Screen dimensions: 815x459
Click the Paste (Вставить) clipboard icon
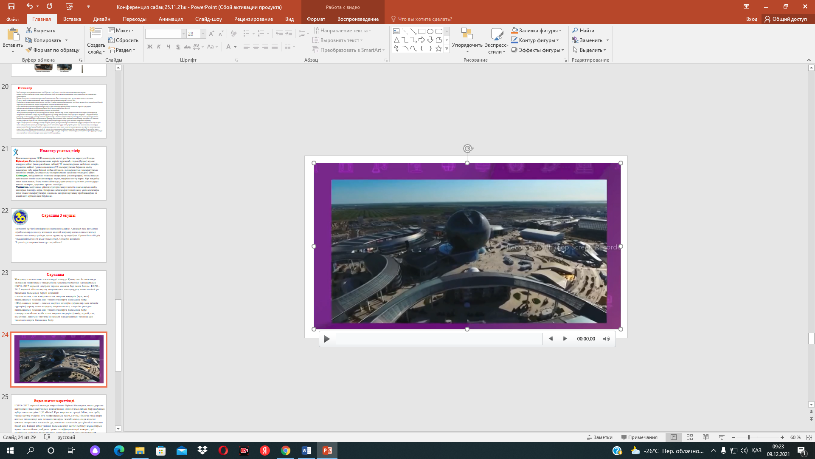12,36
